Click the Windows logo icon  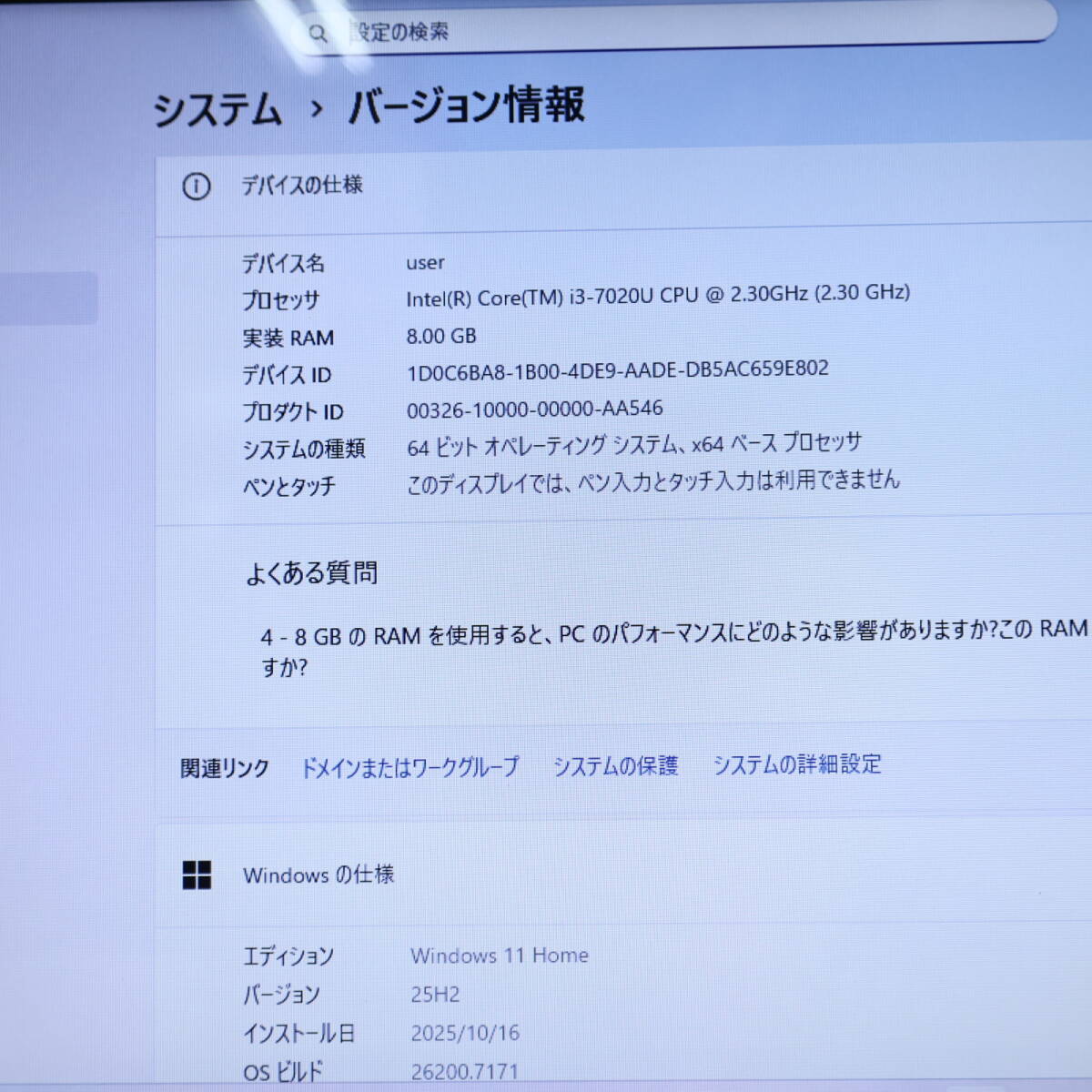[197, 875]
